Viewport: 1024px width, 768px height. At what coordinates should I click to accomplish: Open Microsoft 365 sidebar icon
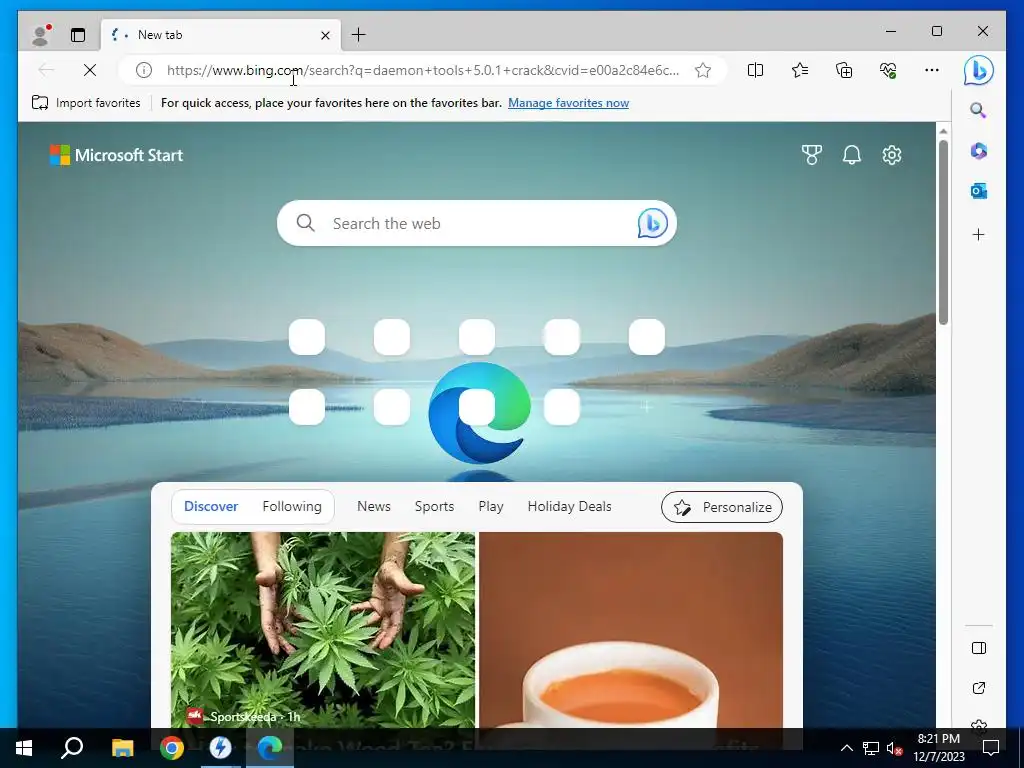978,151
